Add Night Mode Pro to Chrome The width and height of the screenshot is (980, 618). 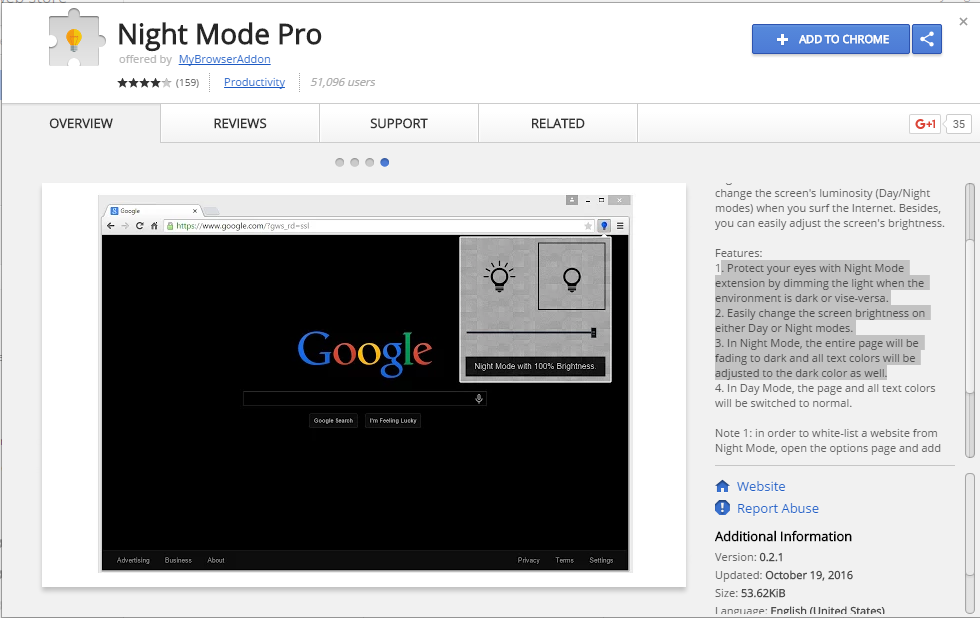(x=831, y=39)
